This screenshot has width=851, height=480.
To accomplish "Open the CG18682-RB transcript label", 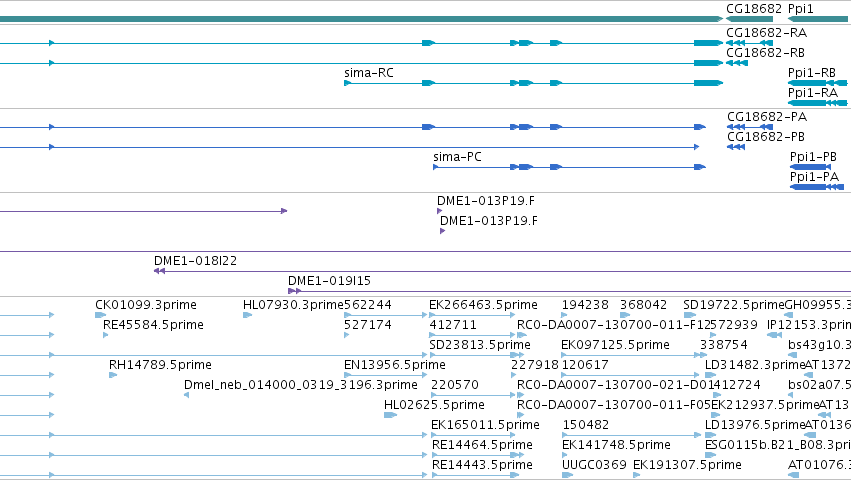I will [x=765, y=53].
